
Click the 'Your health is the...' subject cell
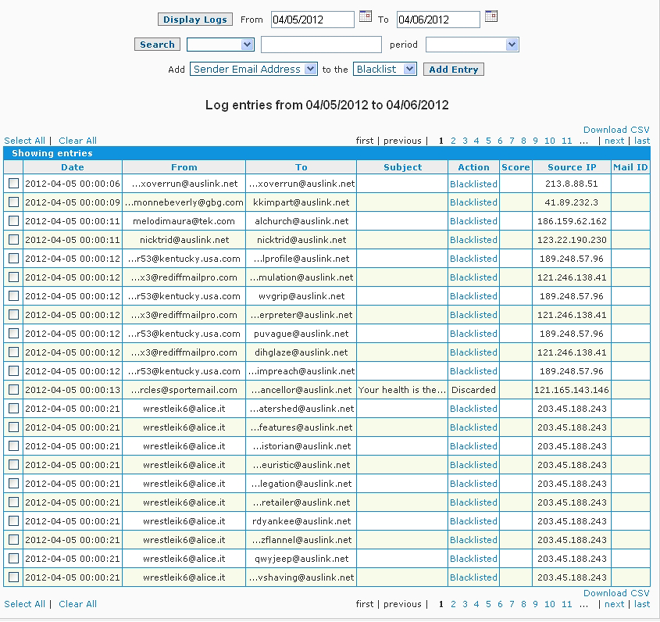click(402, 390)
